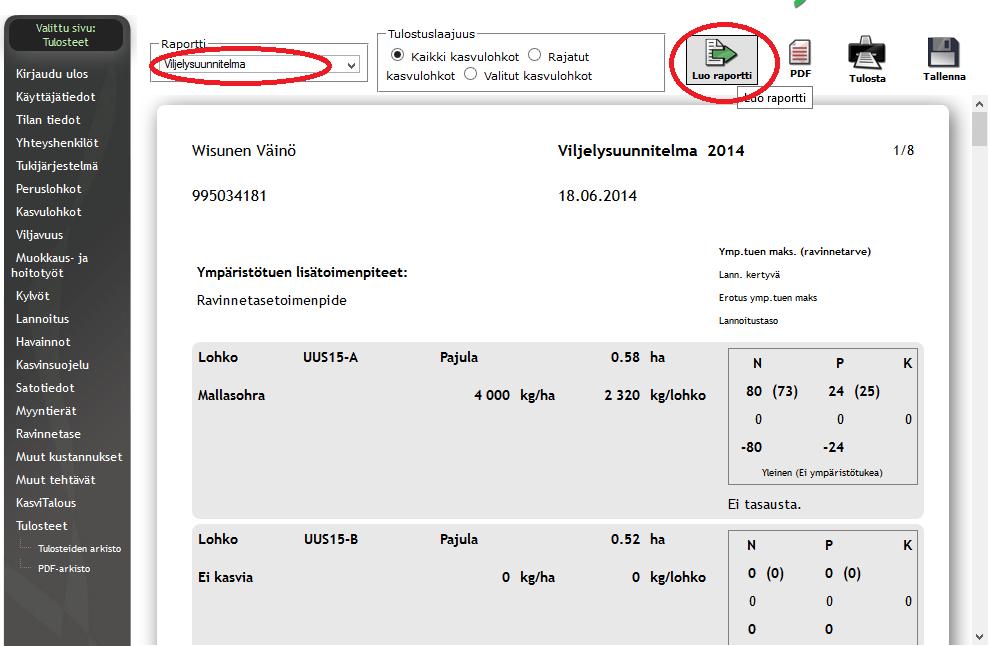The width and height of the screenshot is (990, 646).
Task: Select Valitut kasvulohkot radio button
Action: [470, 74]
